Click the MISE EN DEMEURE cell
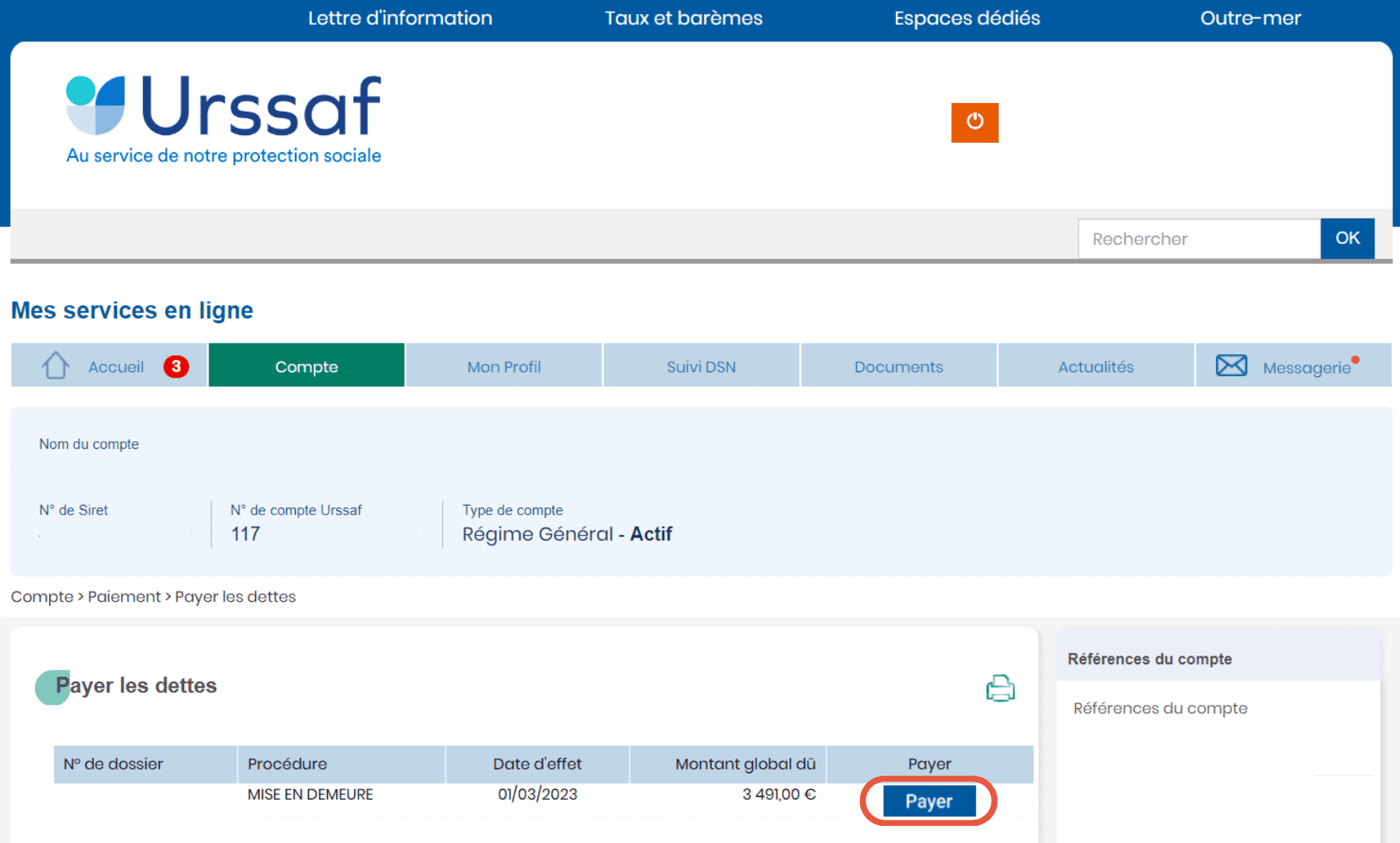The image size is (1400, 843). click(x=311, y=795)
